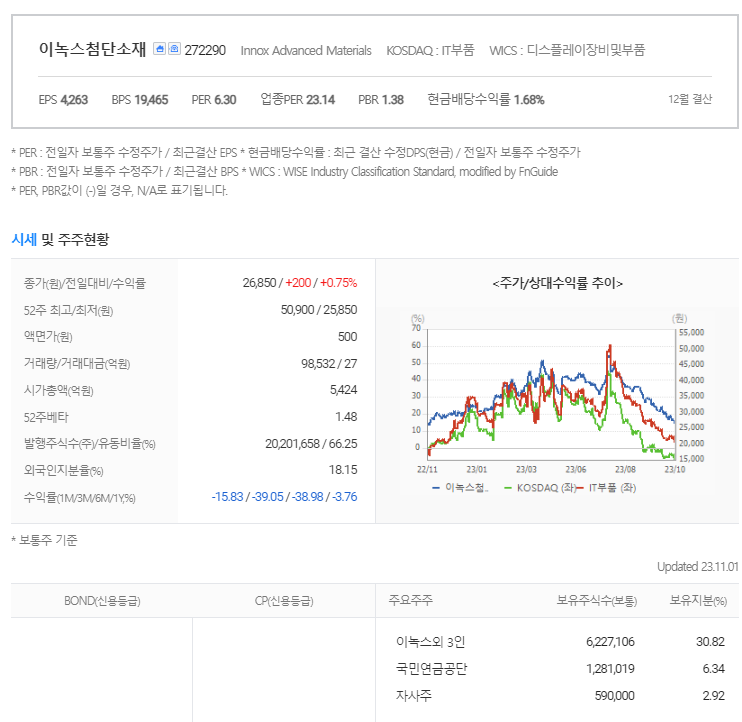Click the blue 시세 heading link
Image resolution: width=742 pixels, height=722 pixels.
coord(24,239)
